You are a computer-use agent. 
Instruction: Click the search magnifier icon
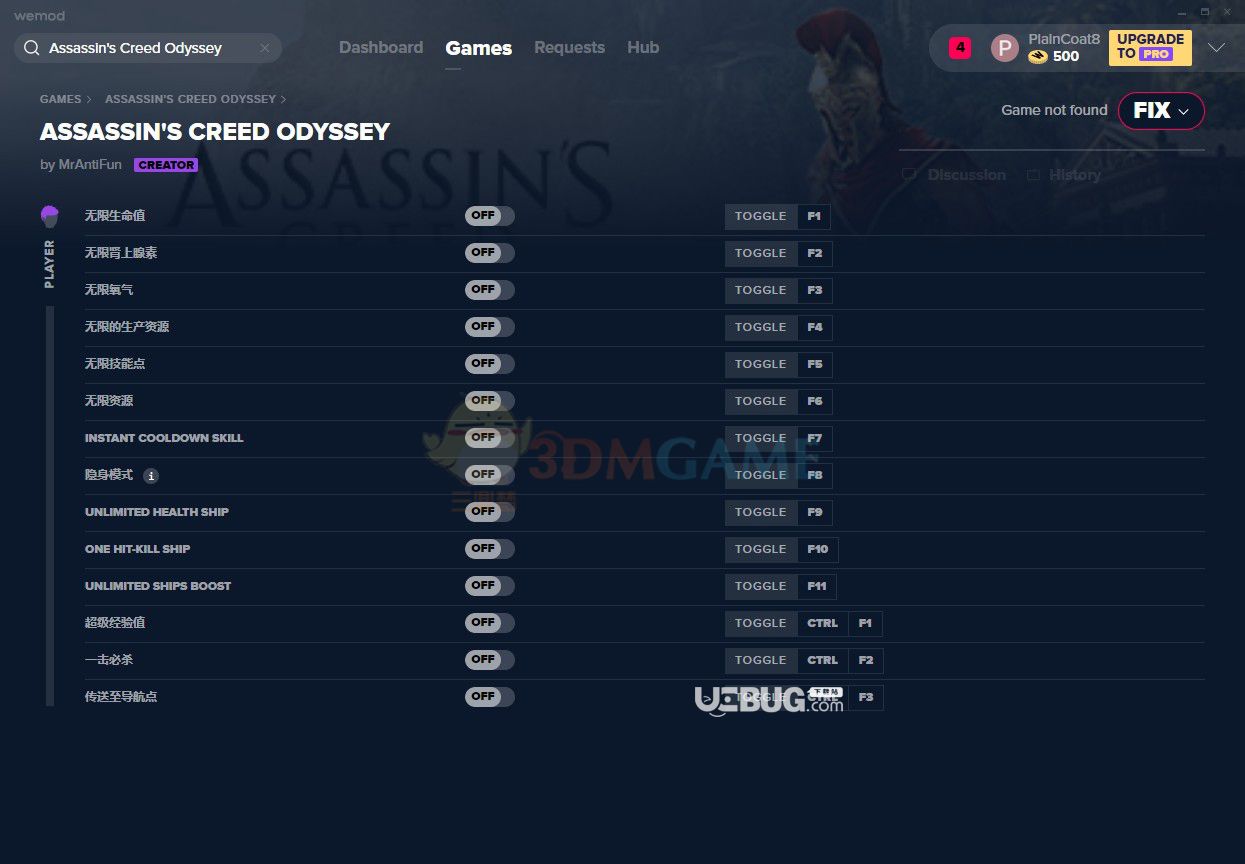pos(32,48)
